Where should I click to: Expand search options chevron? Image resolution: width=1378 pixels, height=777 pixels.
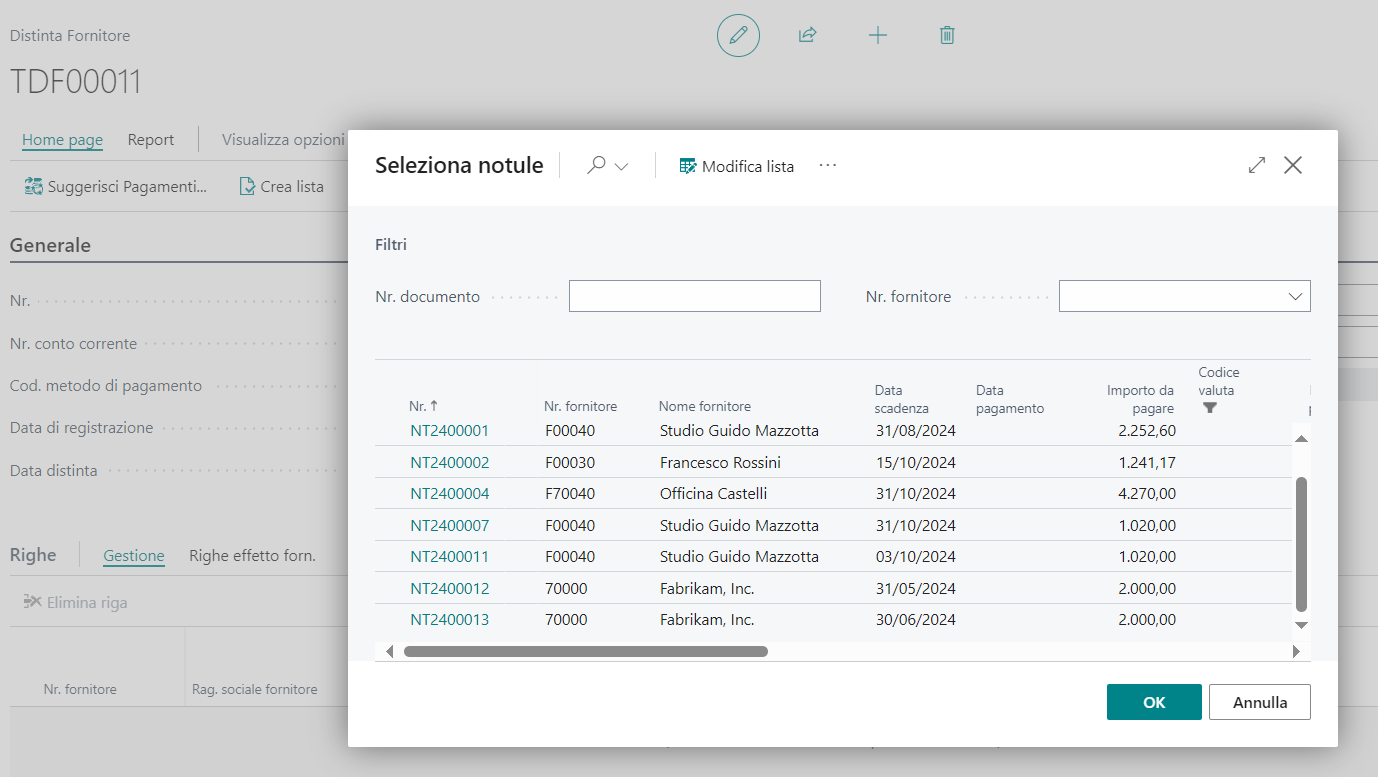[621, 167]
